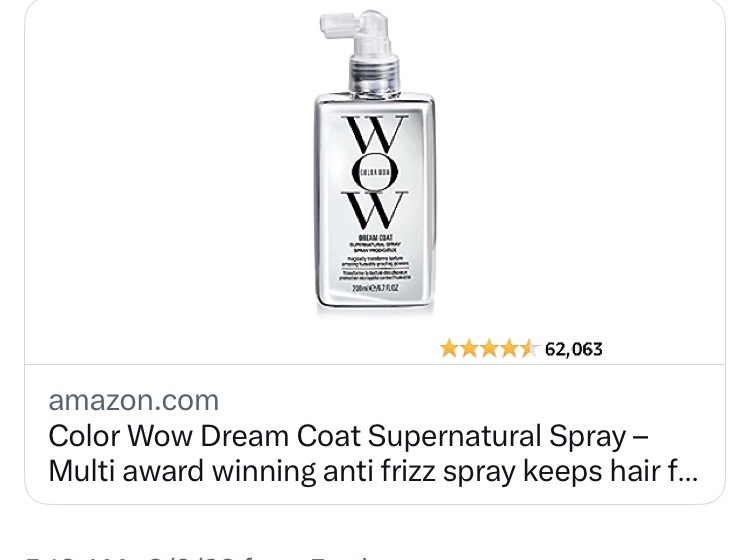
Task: Click the third gold star in the rating
Action: (x=489, y=349)
